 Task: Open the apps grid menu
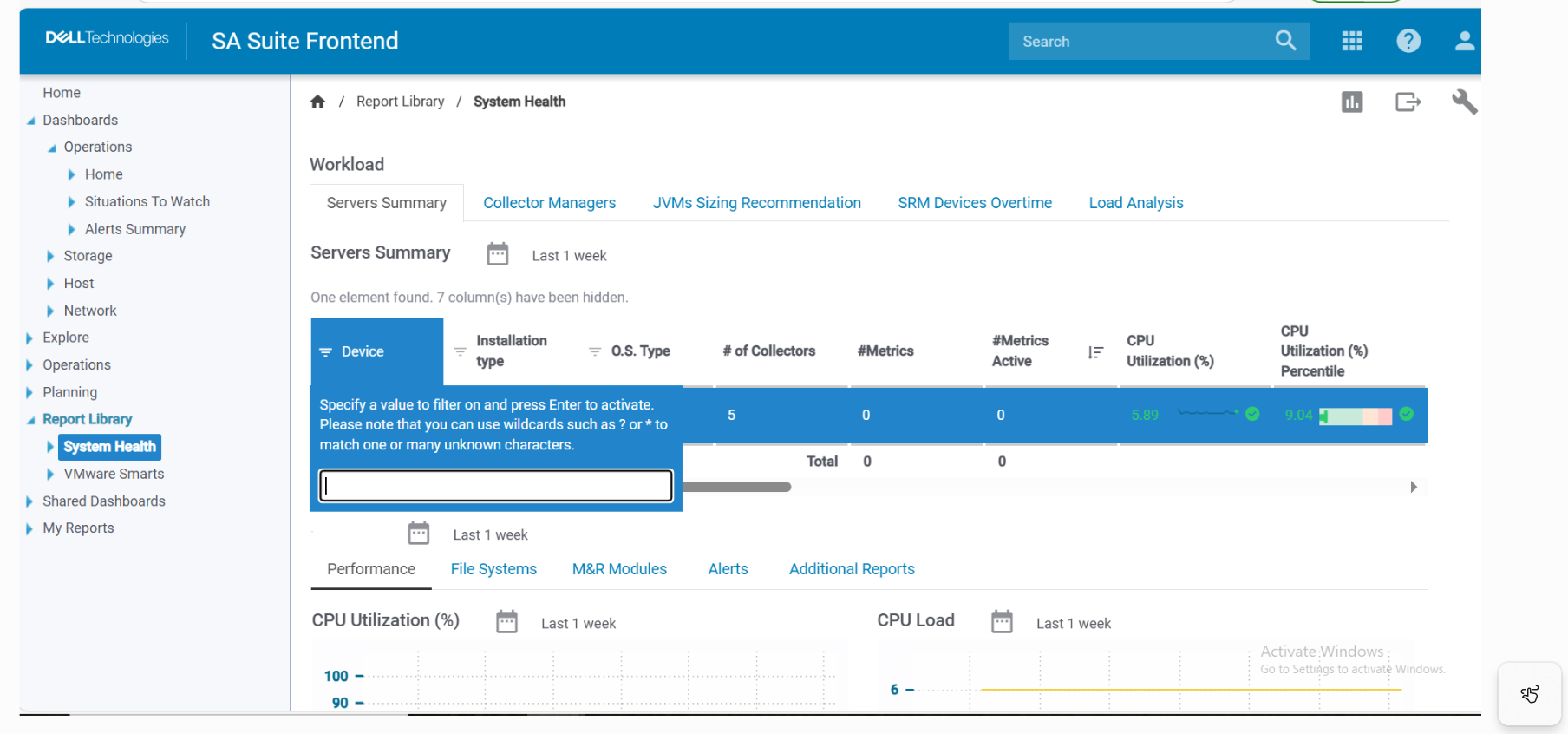pos(1352,41)
